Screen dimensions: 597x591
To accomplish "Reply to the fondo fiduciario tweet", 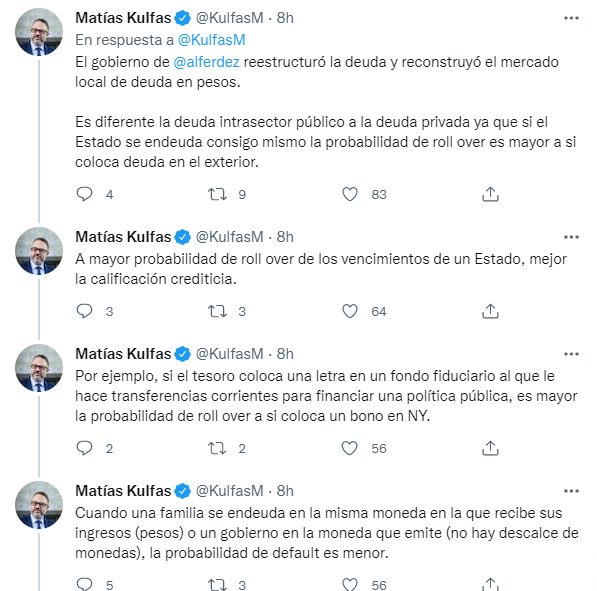I will pos(84,448).
